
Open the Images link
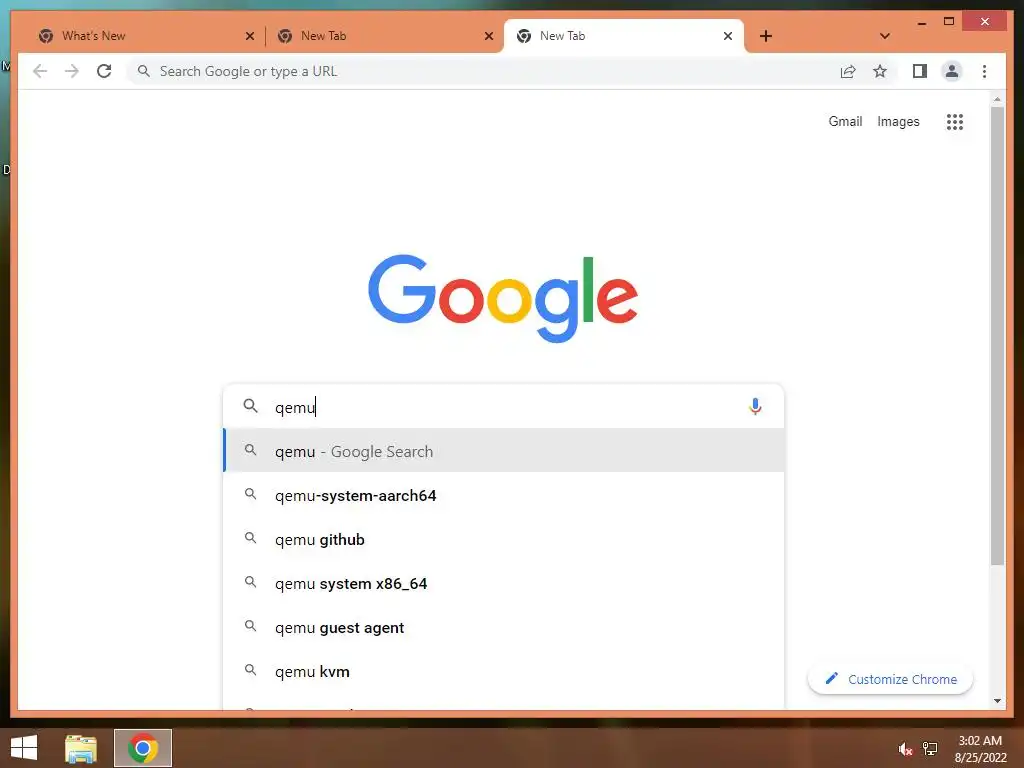point(898,121)
